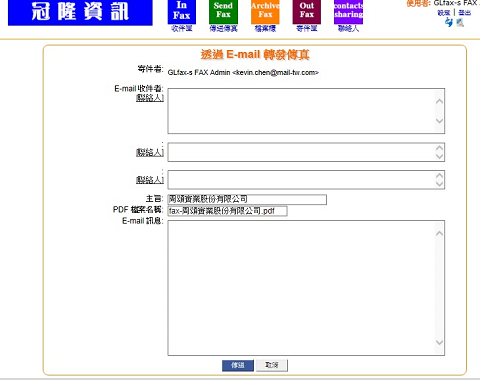Click the 傳送傳真 label under Send Fax
The image size is (480, 380).
point(223,29)
